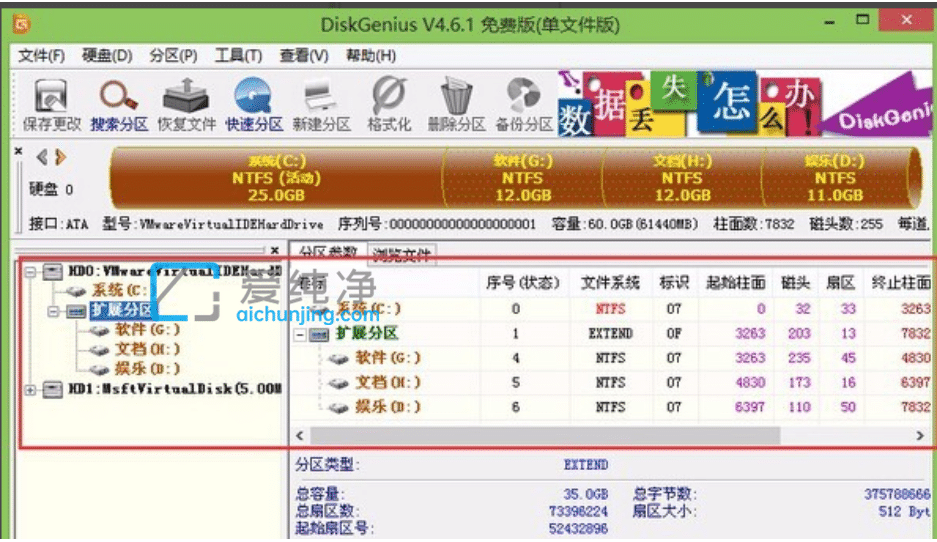Viewport: 937px width, 542px height.
Task: Select 娱乐(D:) 11.0GB partition in disk bar
Action: coord(835,178)
